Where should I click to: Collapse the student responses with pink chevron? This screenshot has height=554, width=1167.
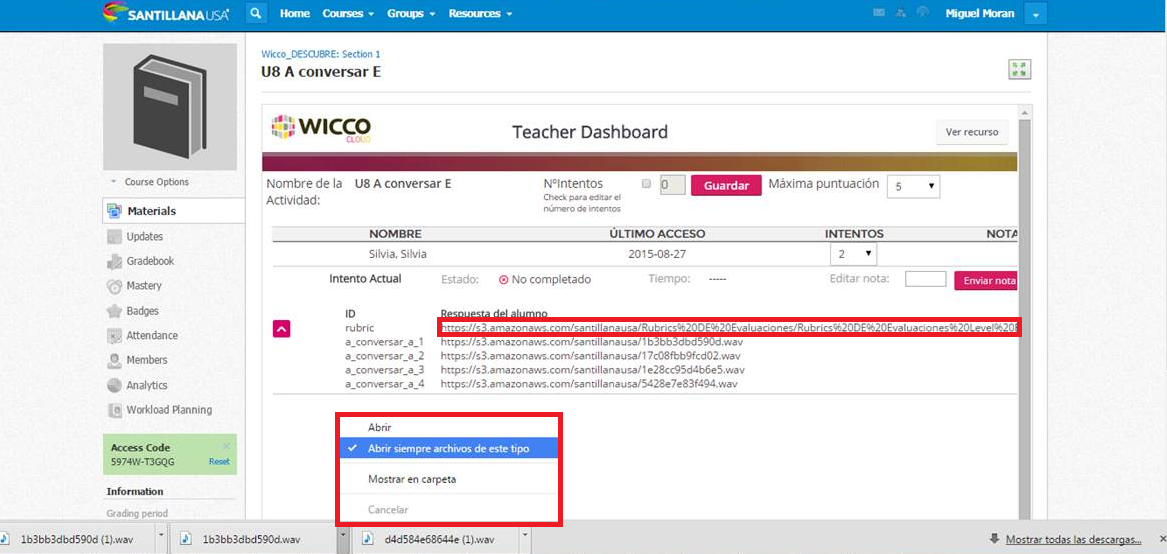(x=282, y=328)
